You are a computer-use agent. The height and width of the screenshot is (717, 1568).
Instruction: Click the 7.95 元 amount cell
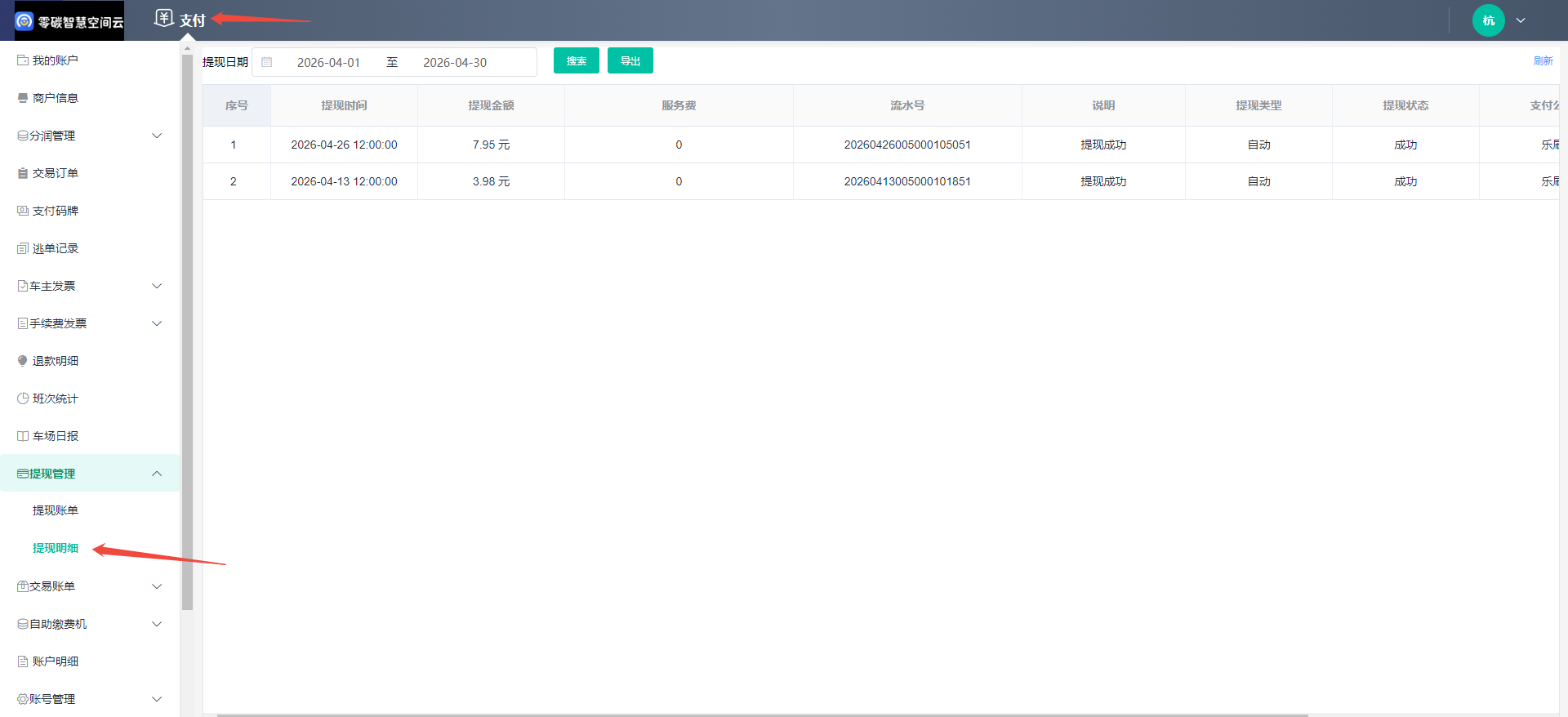pyautogui.click(x=491, y=145)
